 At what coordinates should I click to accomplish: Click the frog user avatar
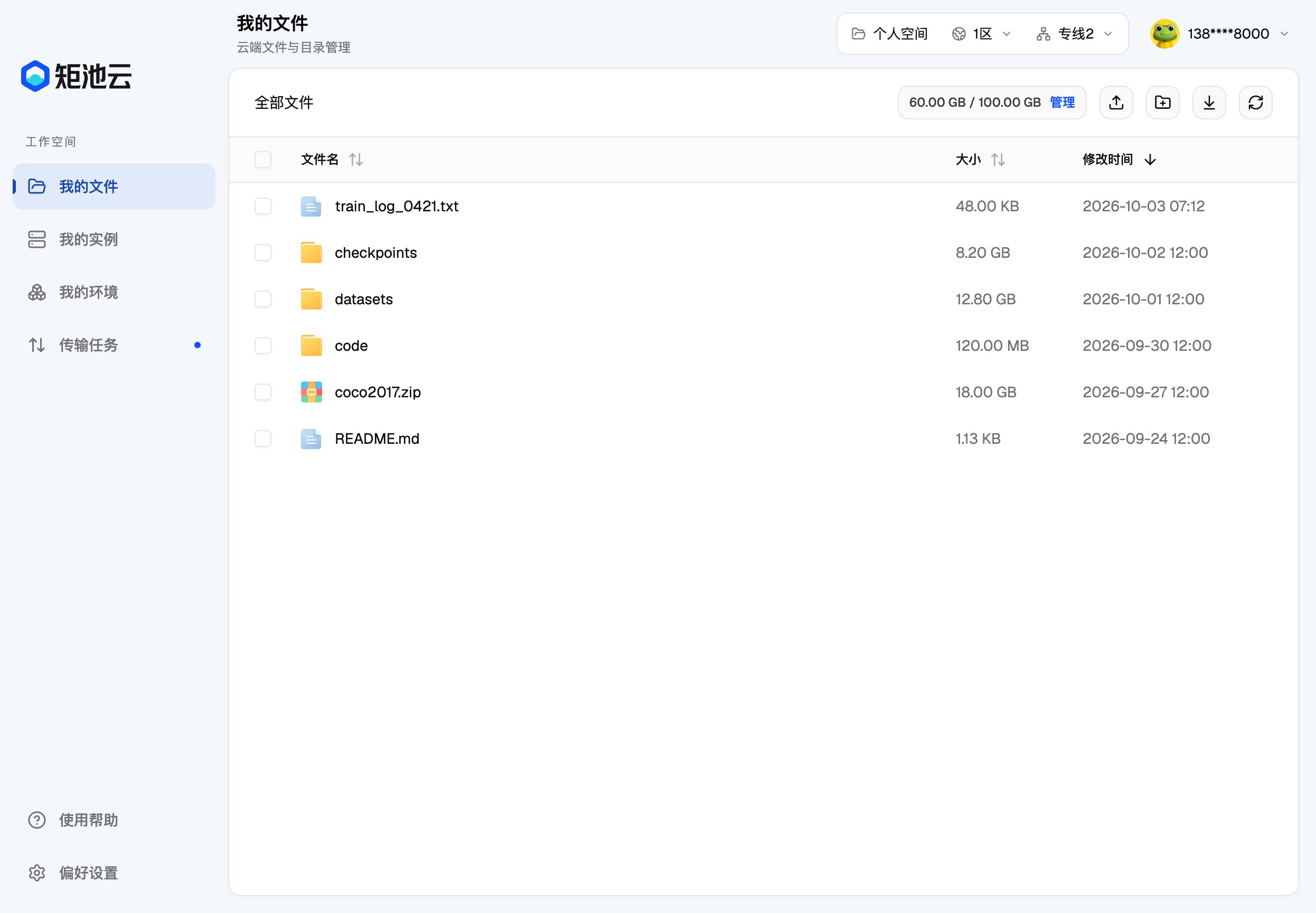[1164, 34]
